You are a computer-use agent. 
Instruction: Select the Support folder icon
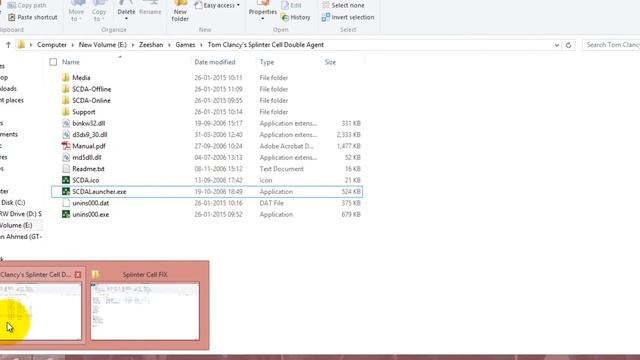point(66,112)
